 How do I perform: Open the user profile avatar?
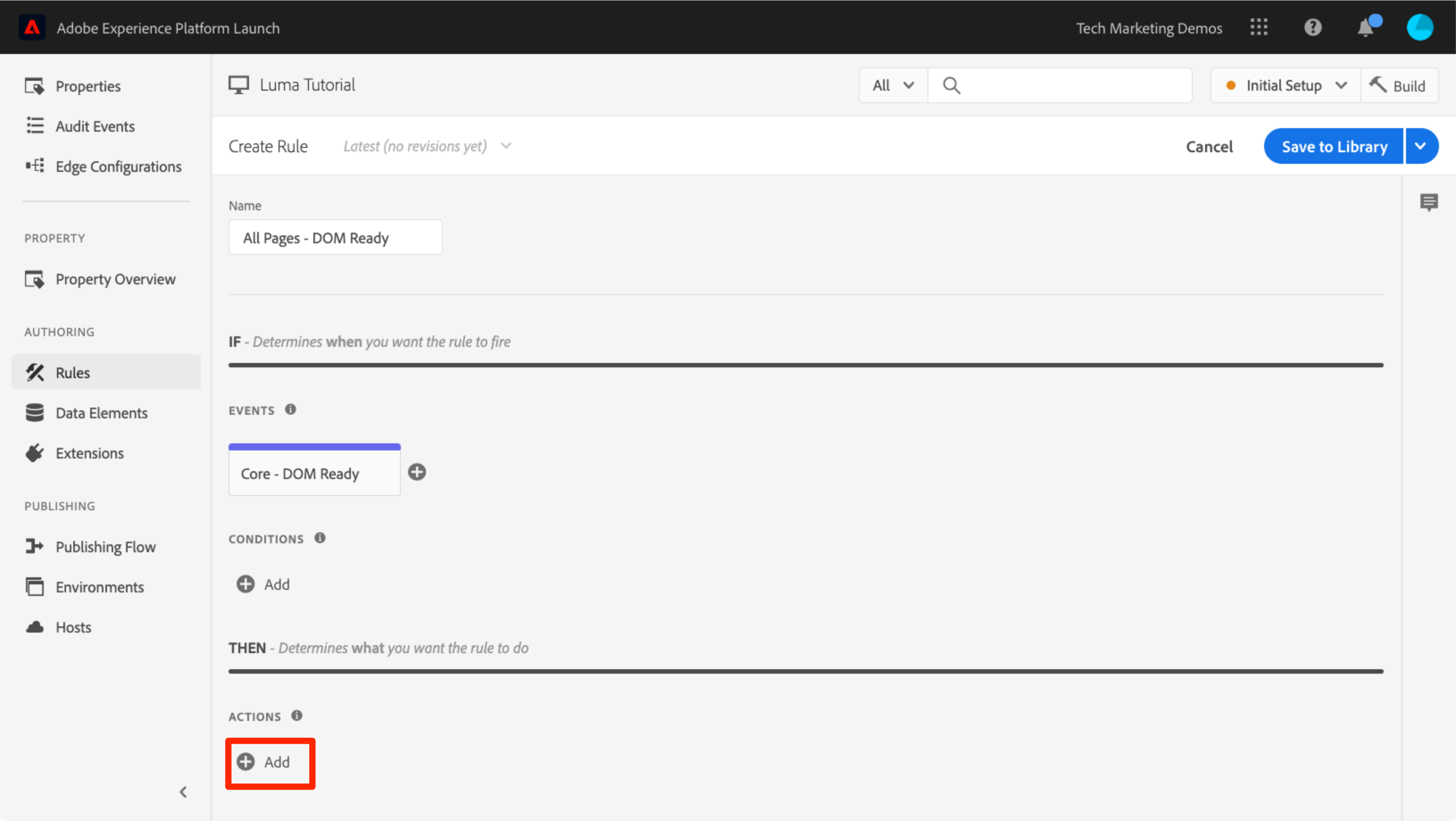[1419, 27]
